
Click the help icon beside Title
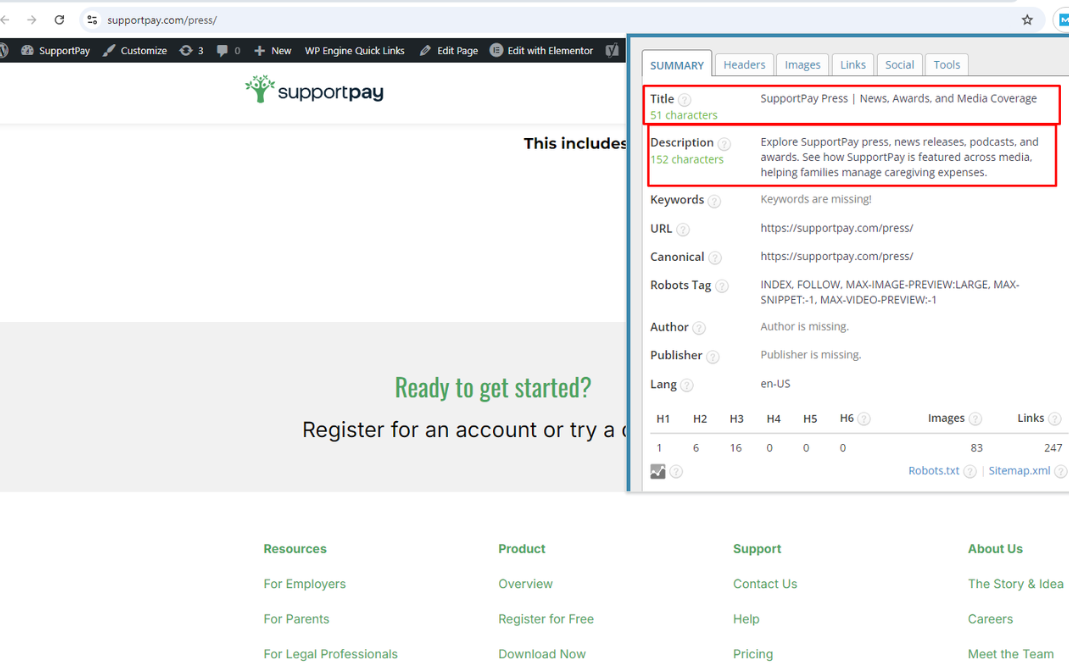pos(685,100)
